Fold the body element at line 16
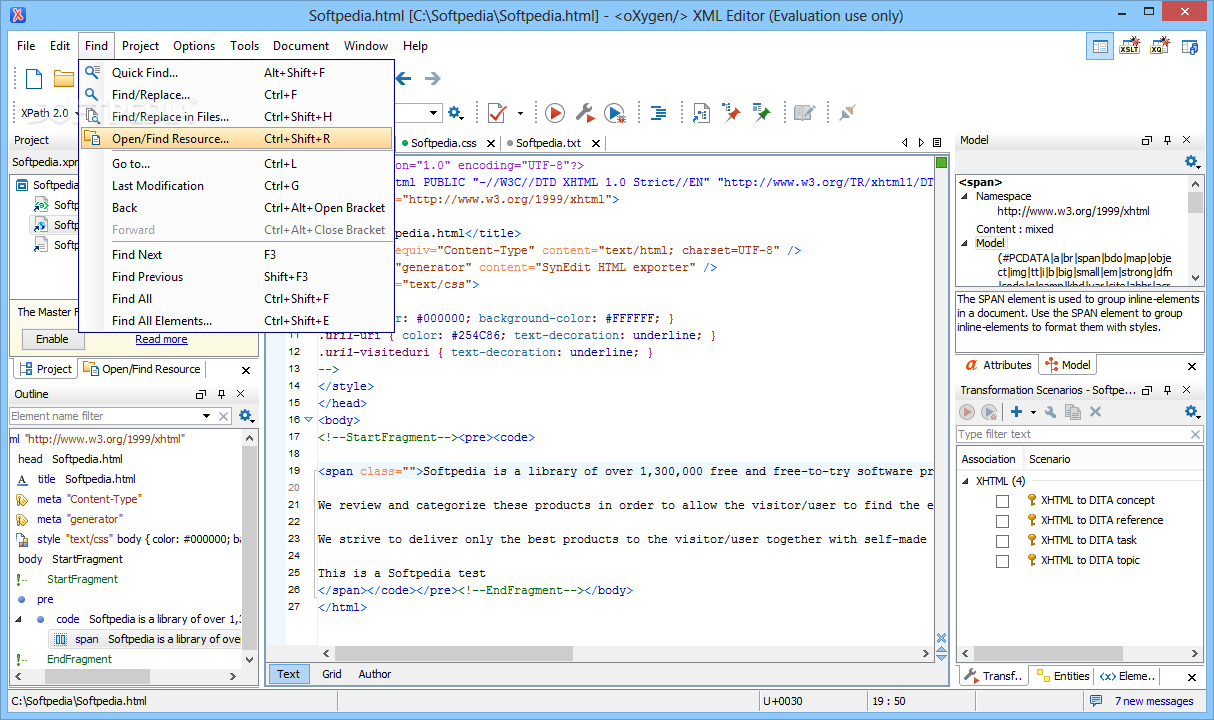 308,420
